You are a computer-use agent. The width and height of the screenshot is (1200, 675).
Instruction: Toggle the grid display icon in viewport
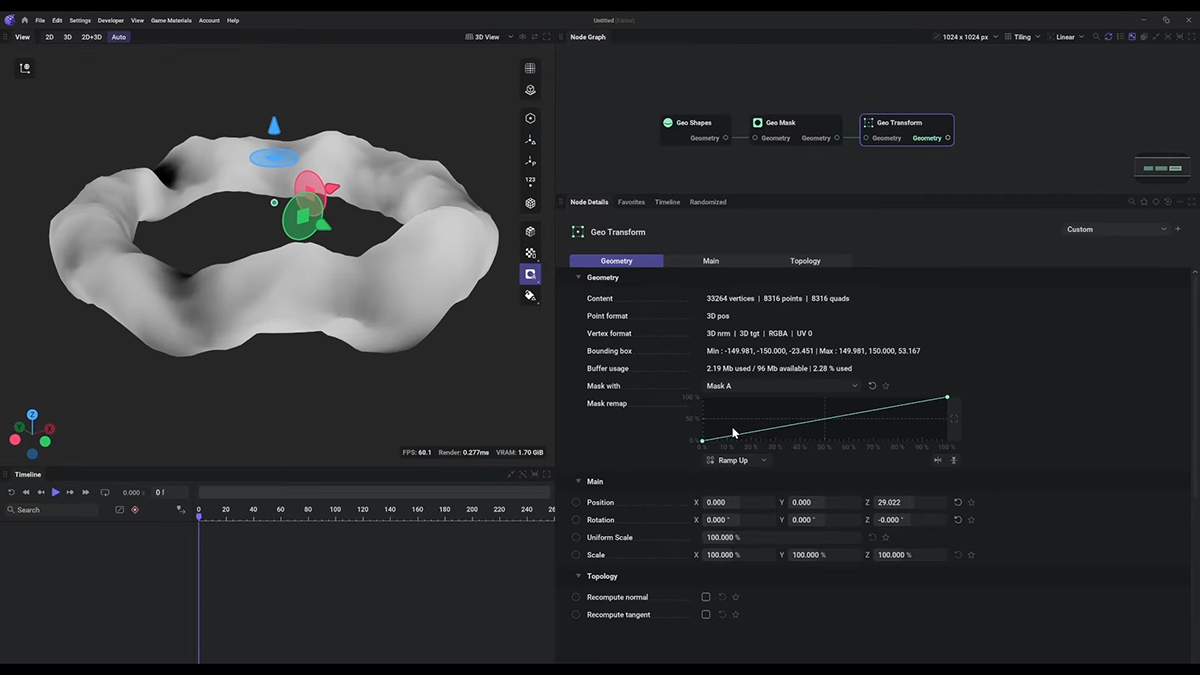pos(530,68)
